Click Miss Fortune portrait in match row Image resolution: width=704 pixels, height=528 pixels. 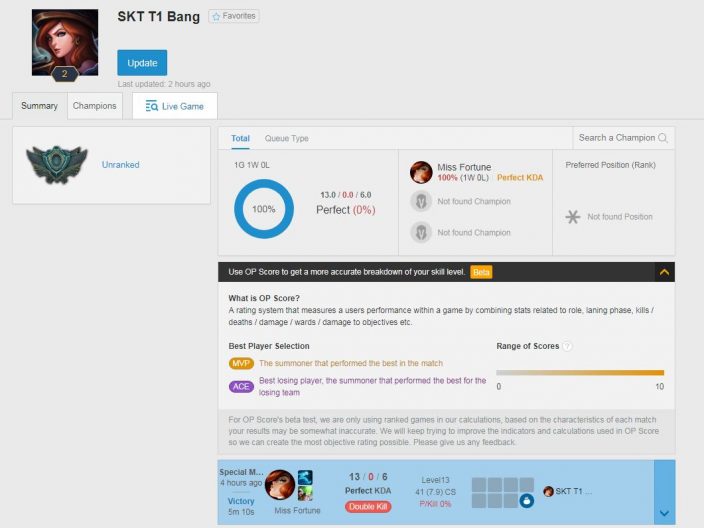[x=280, y=485]
